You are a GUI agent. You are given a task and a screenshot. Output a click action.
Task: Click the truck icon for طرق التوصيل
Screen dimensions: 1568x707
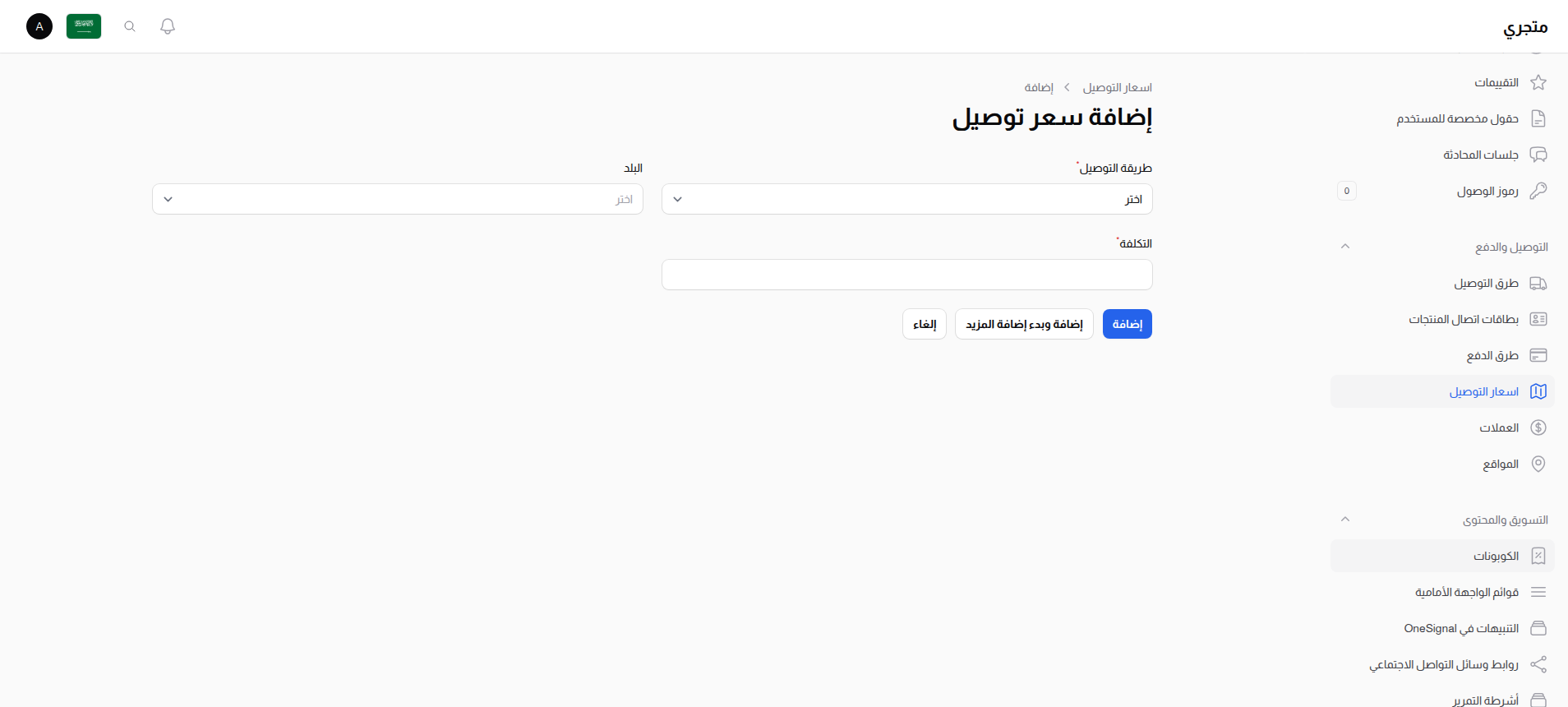click(1538, 283)
